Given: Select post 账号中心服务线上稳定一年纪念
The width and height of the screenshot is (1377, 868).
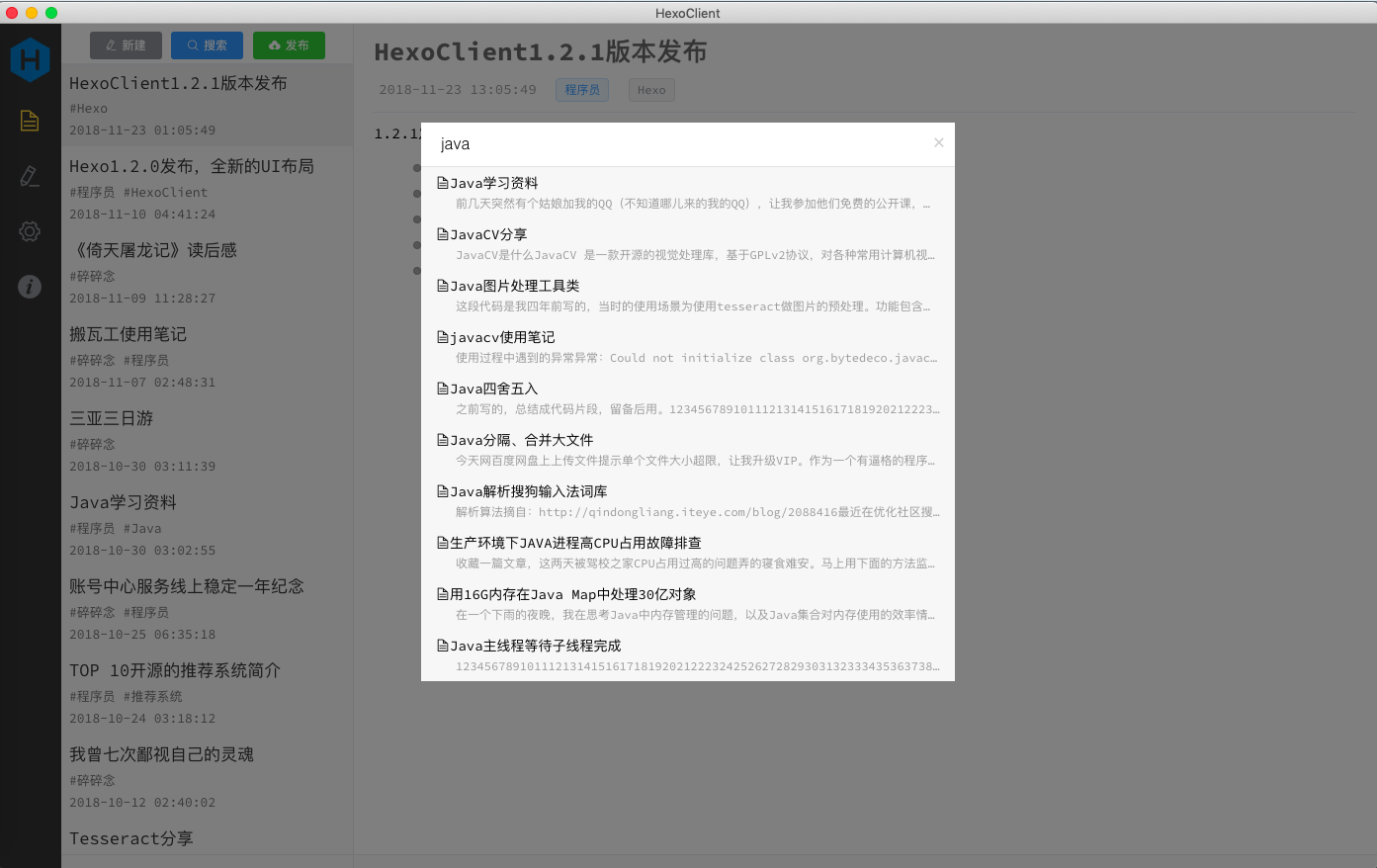Looking at the screenshot, I should coord(208,609).
